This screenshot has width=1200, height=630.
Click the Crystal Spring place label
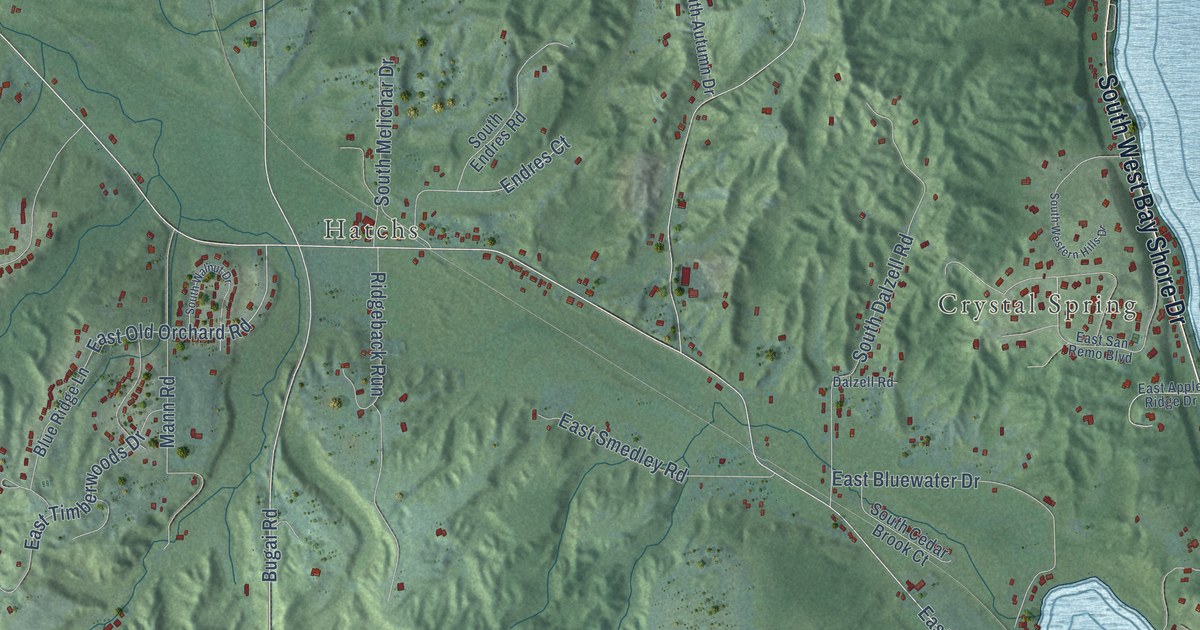pyautogui.click(x=1037, y=305)
